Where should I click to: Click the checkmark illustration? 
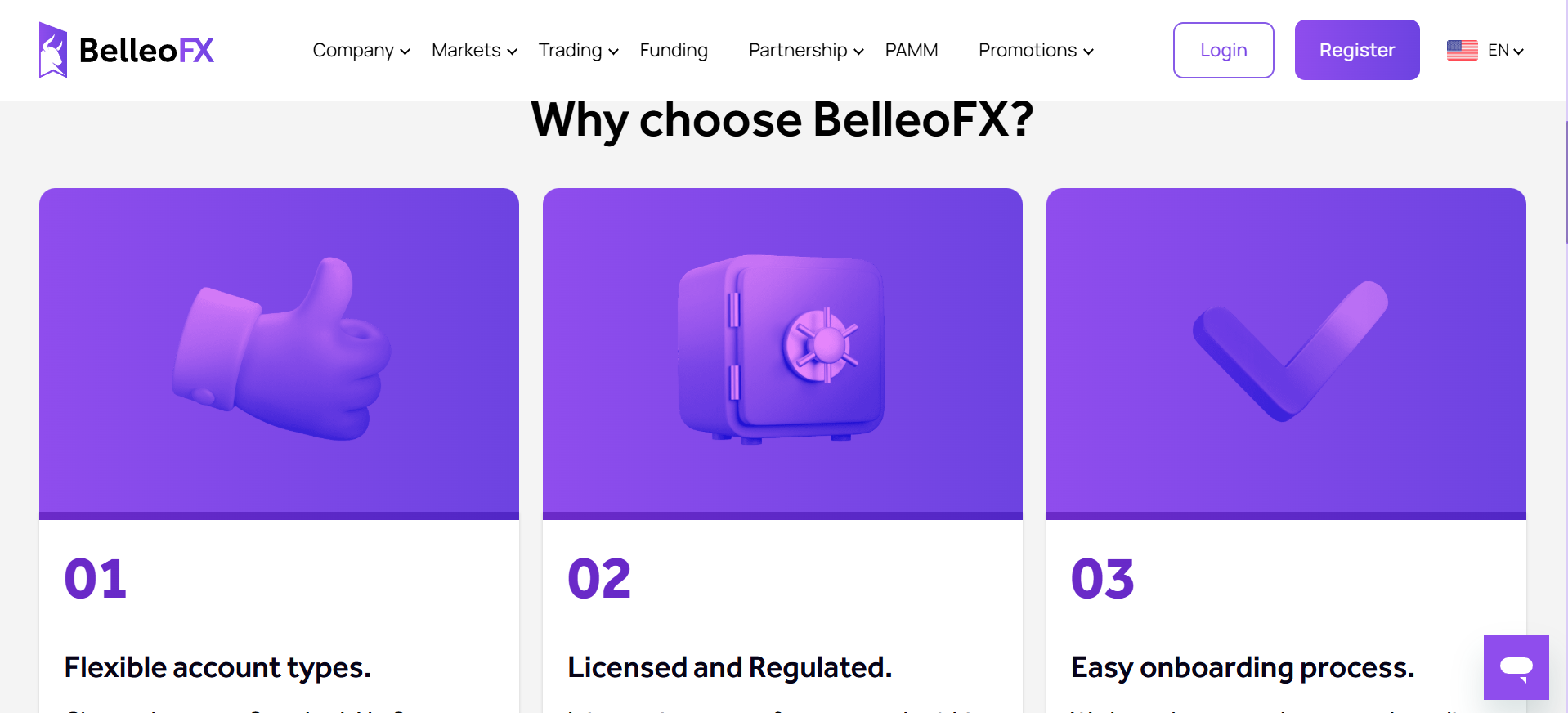pos(1290,351)
